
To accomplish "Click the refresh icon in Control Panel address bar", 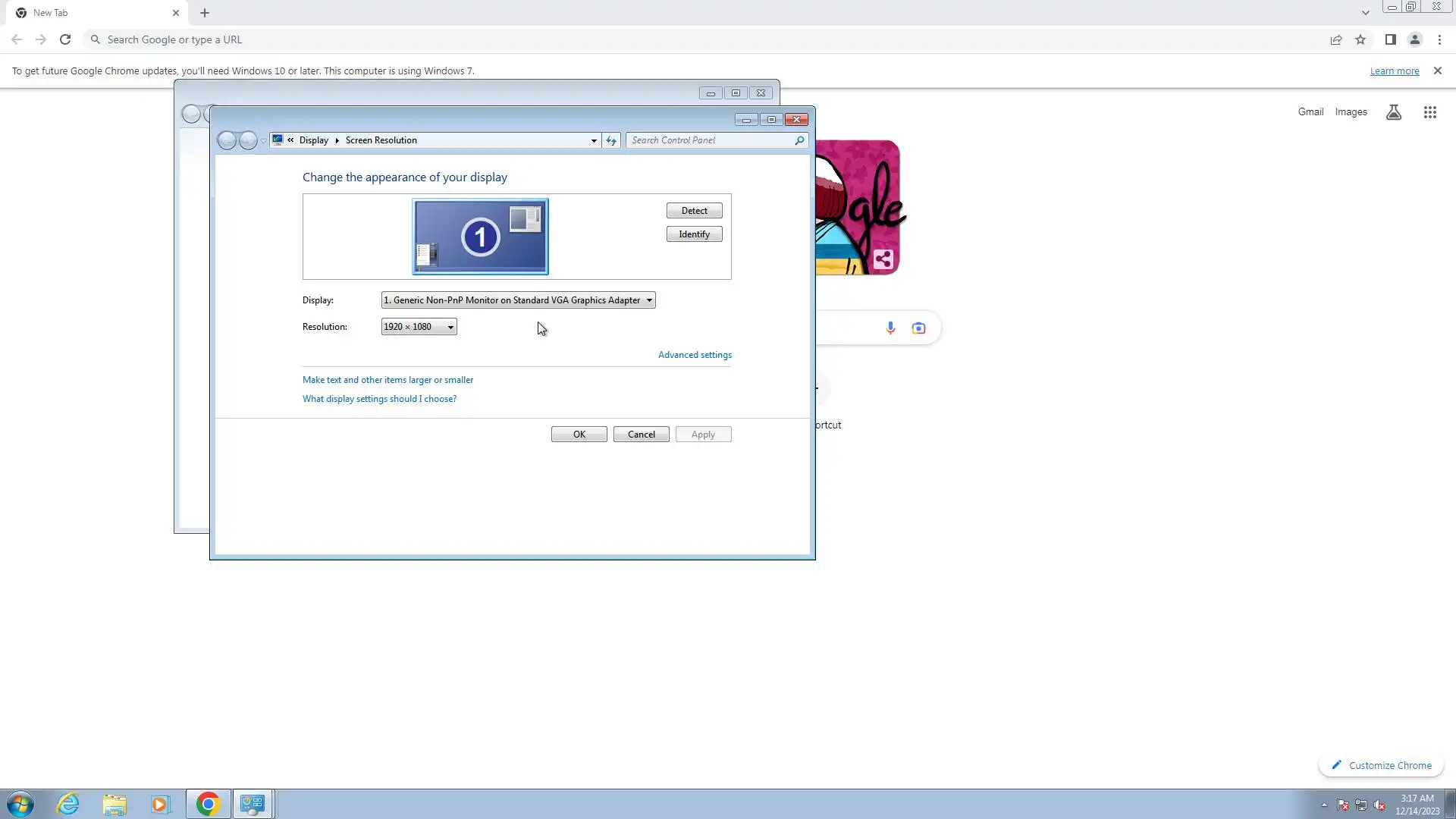I will [x=611, y=140].
